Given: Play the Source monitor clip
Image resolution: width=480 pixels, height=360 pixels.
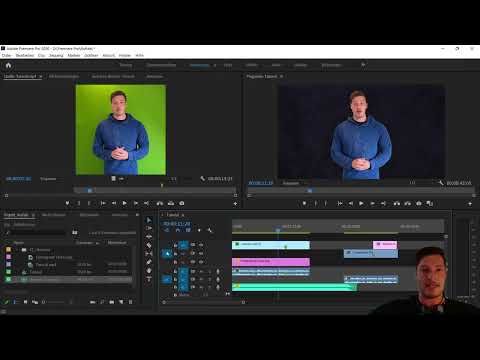Looking at the screenshot, I should (x=124, y=203).
